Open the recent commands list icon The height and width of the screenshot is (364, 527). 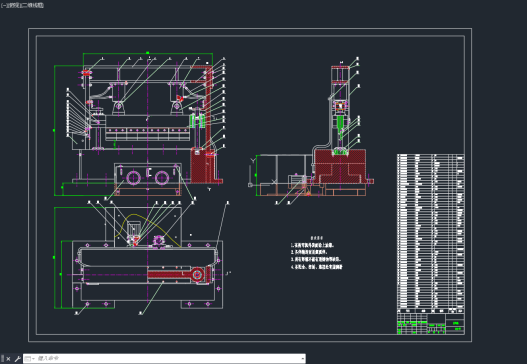click(x=29, y=359)
